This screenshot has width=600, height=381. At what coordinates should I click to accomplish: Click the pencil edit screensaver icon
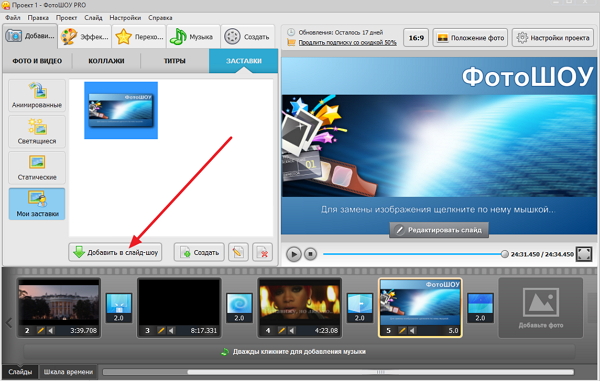(x=238, y=252)
